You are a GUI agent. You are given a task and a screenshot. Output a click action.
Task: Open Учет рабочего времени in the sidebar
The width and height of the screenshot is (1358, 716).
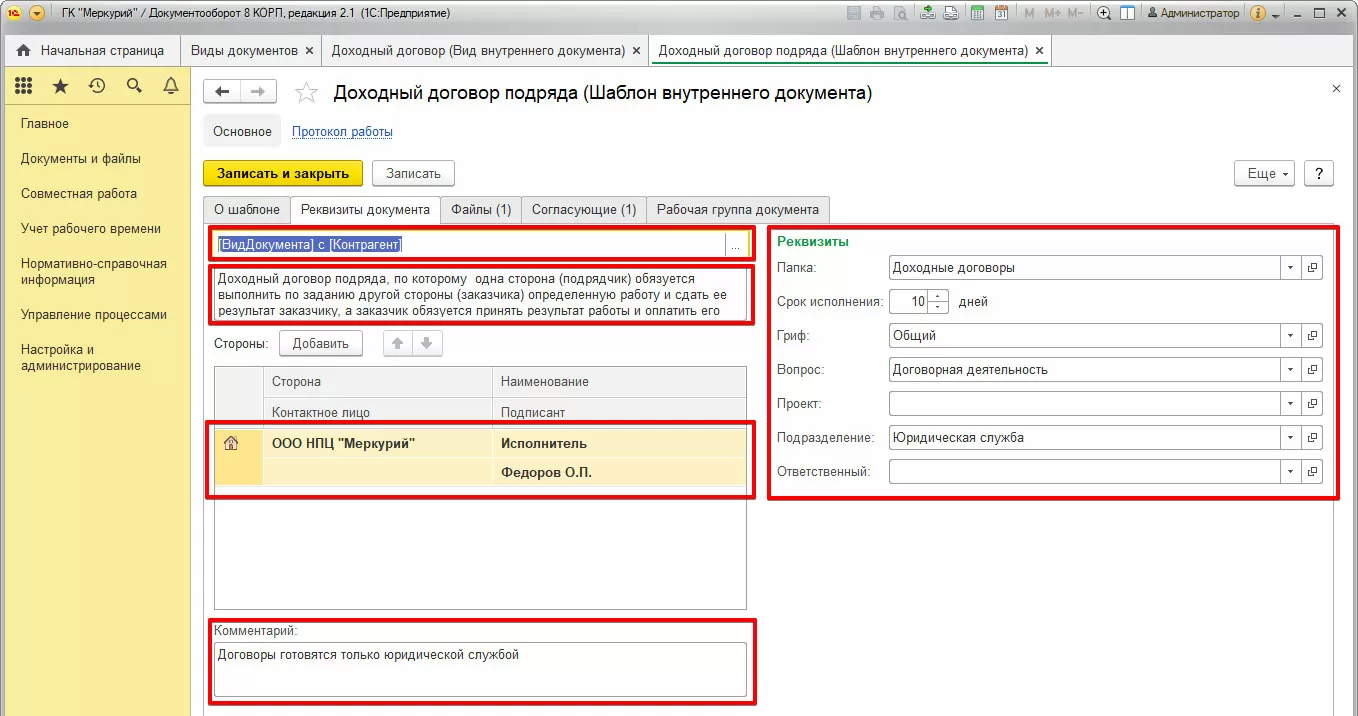coord(91,228)
